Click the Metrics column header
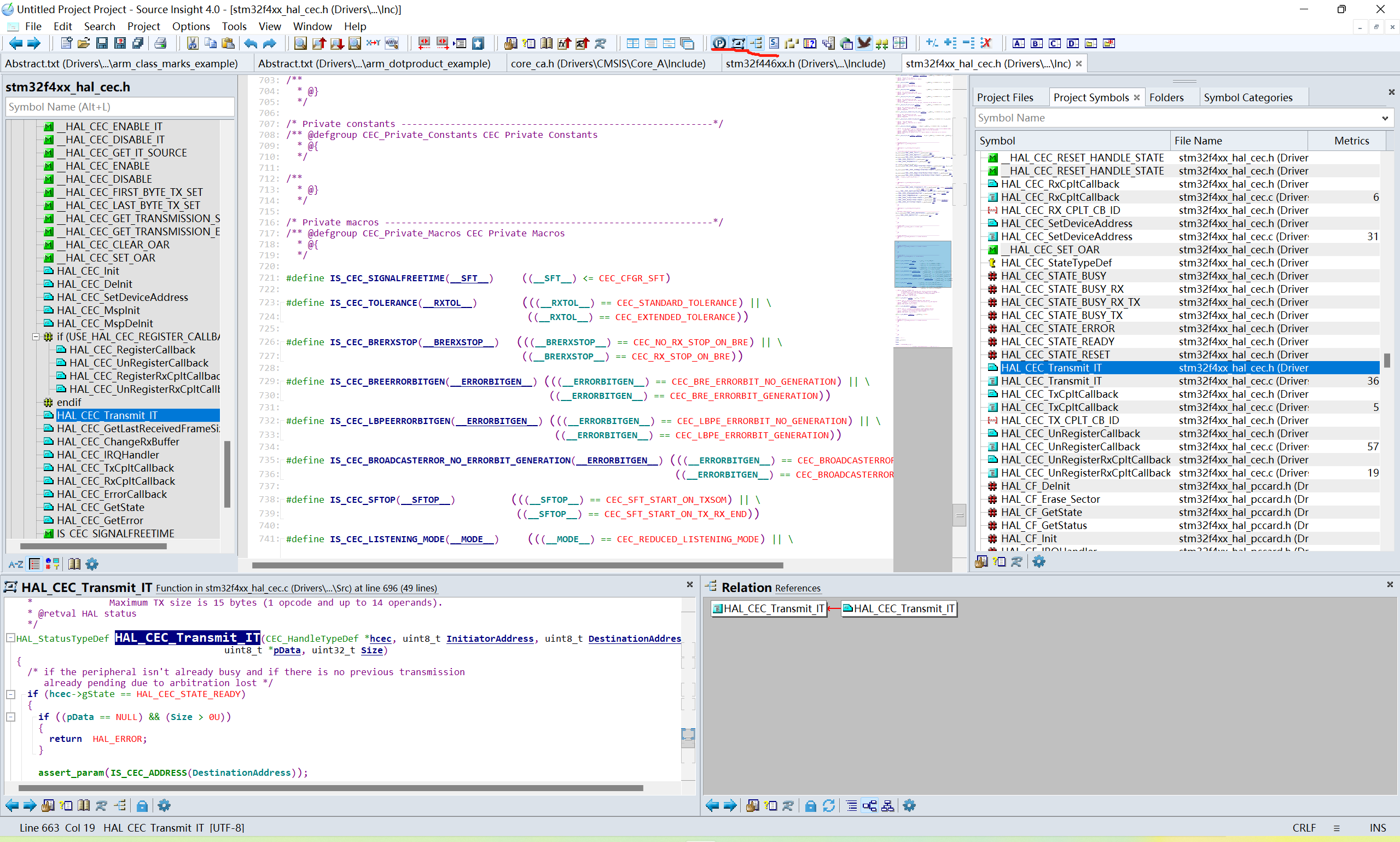 [x=1347, y=141]
